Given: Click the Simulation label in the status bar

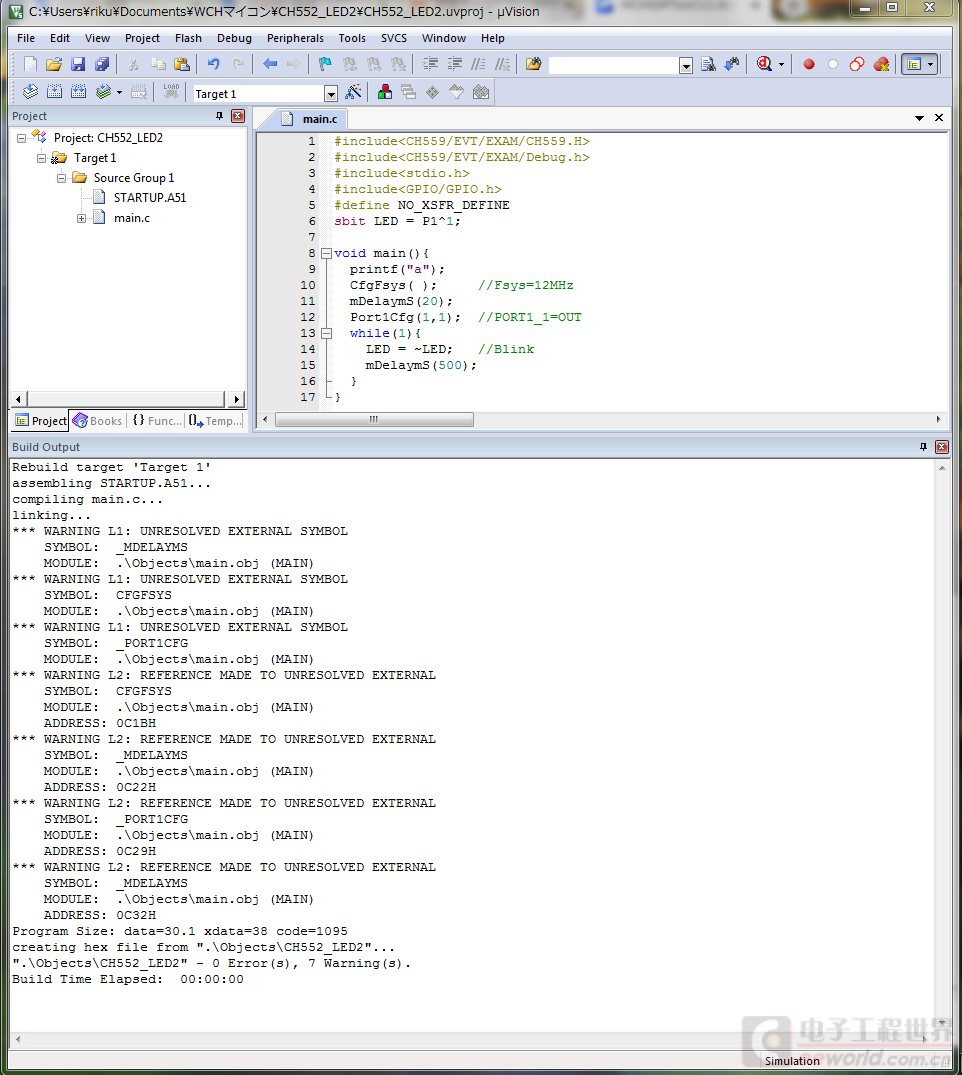Looking at the screenshot, I should 792,1061.
